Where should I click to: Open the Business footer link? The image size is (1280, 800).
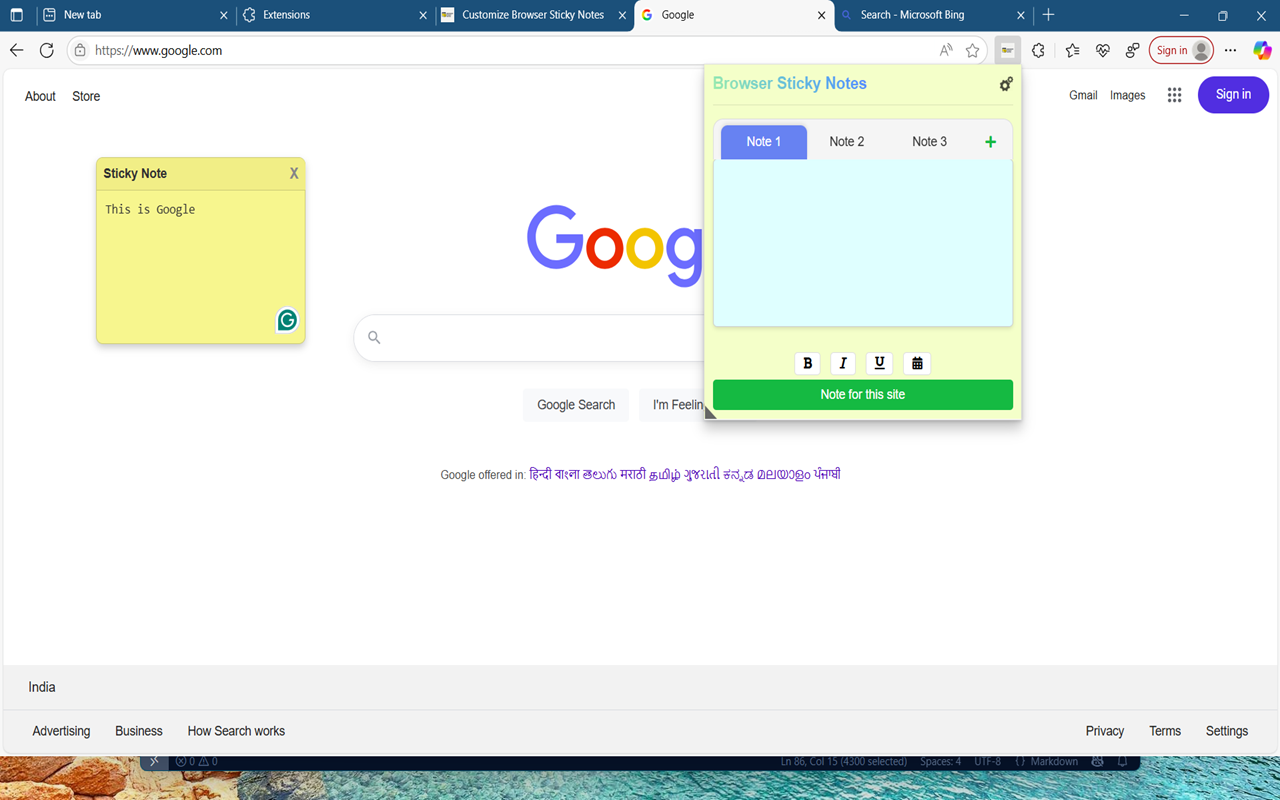click(139, 731)
